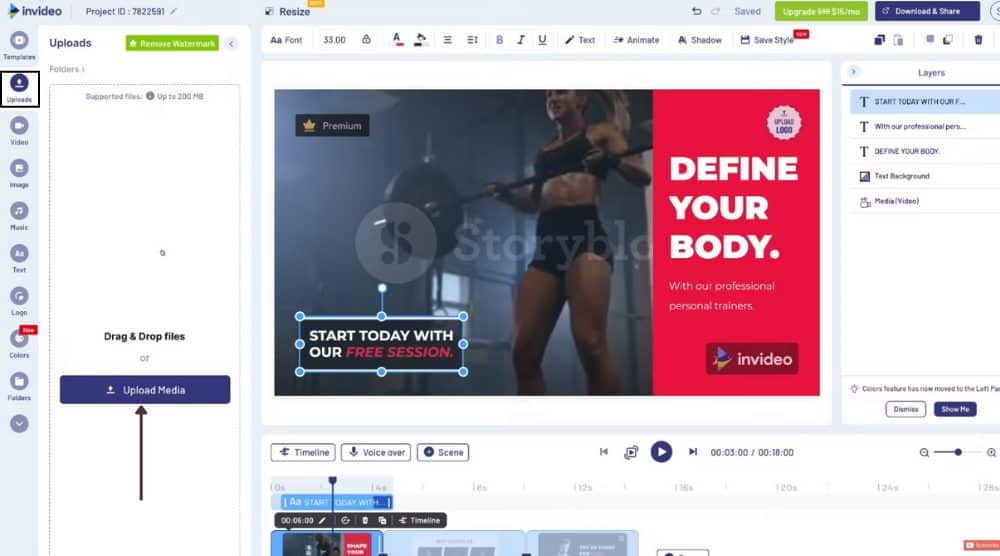Open the Templates sidebar panel
The width and height of the screenshot is (1000, 556).
coord(19,46)
